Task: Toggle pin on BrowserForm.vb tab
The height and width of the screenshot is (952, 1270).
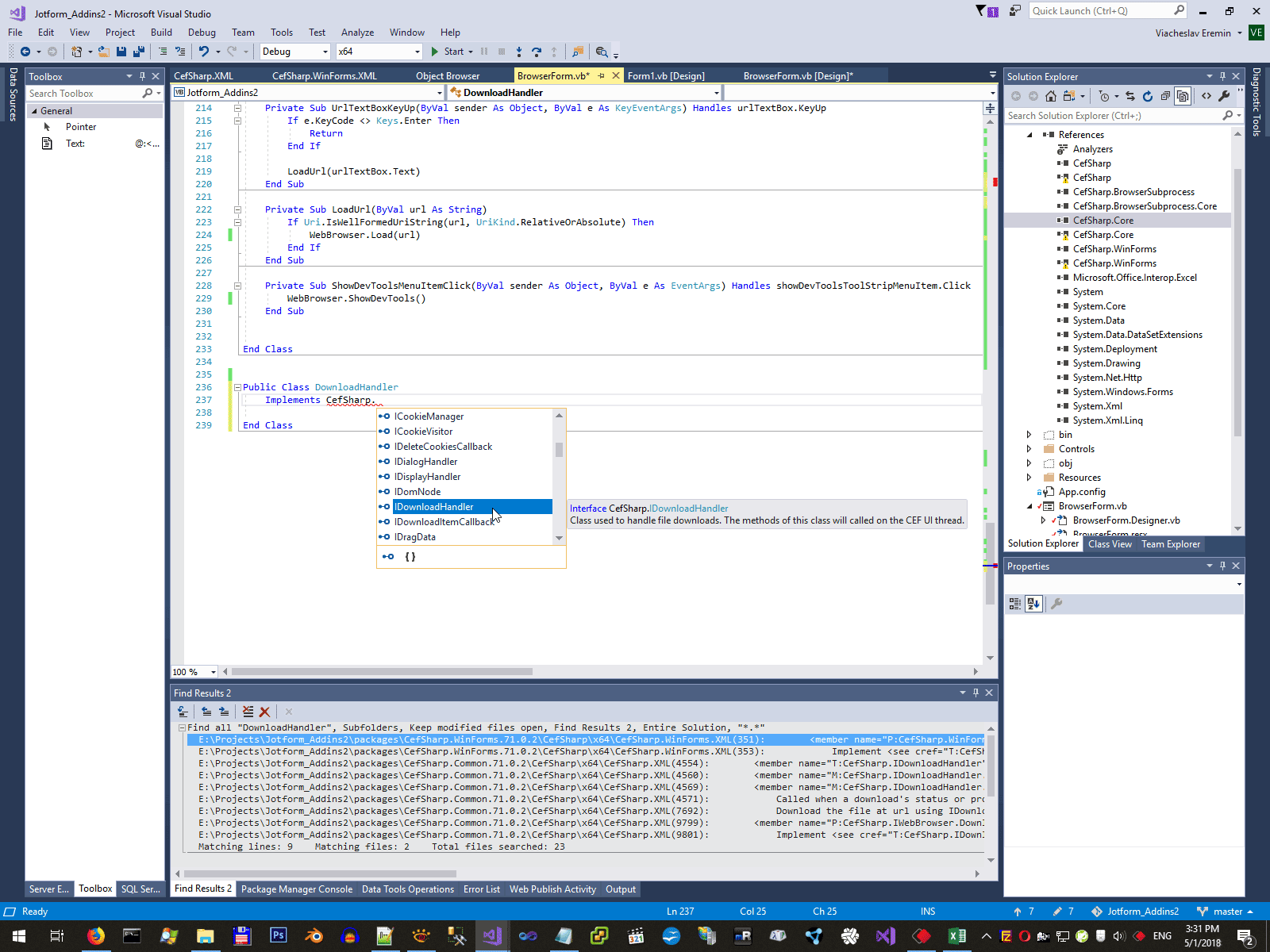Action: coord(602,76)
